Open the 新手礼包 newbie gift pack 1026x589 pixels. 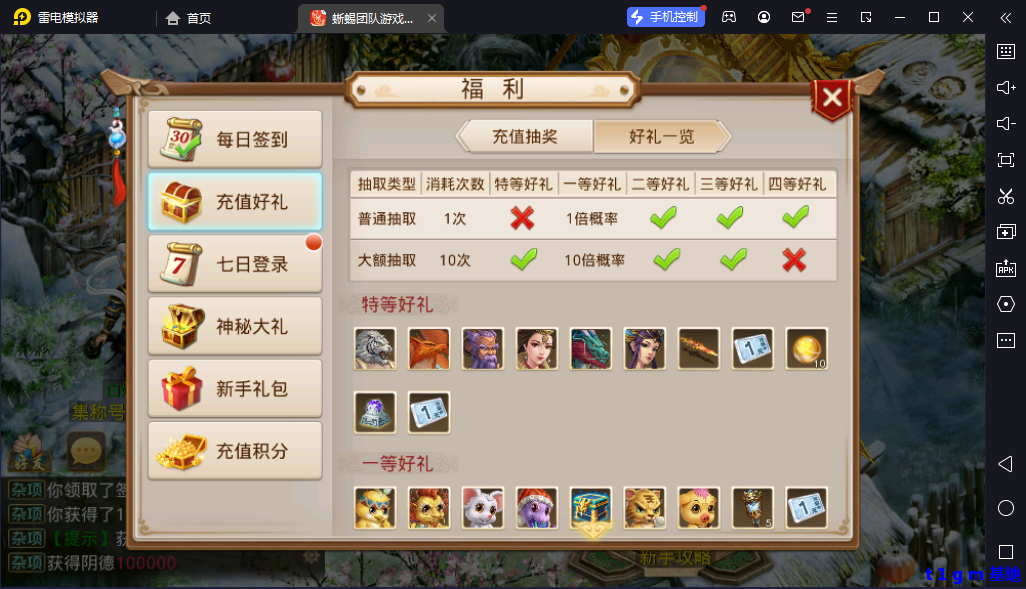[235, 388]
